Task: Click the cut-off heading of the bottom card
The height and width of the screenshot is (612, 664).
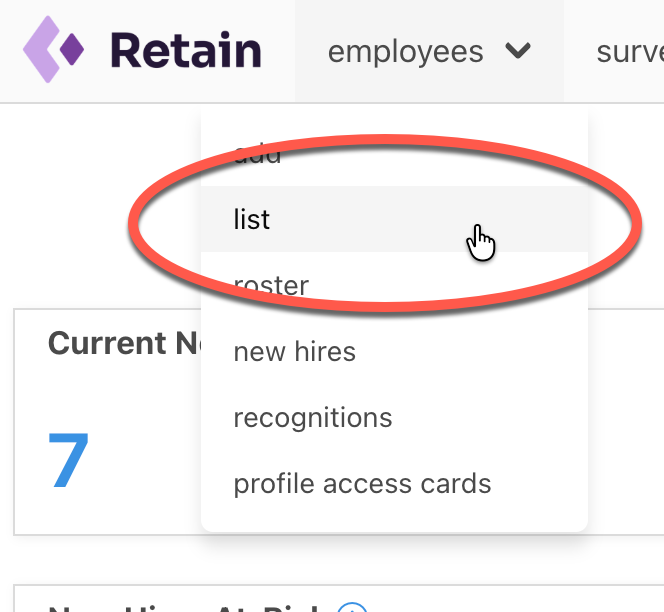Action: pos(184,609)
